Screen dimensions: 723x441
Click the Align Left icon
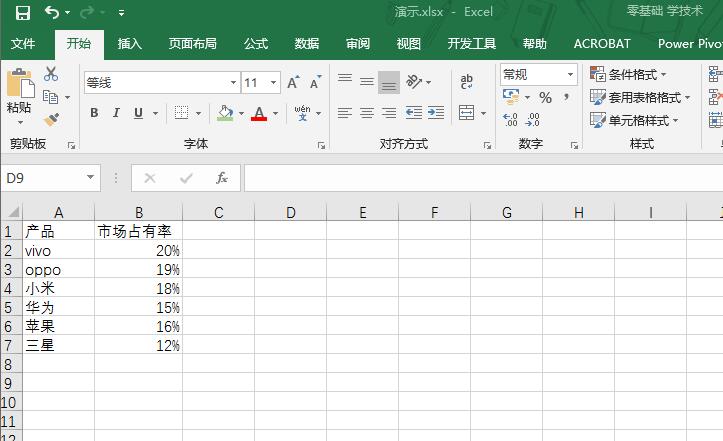tap(344, 113)
